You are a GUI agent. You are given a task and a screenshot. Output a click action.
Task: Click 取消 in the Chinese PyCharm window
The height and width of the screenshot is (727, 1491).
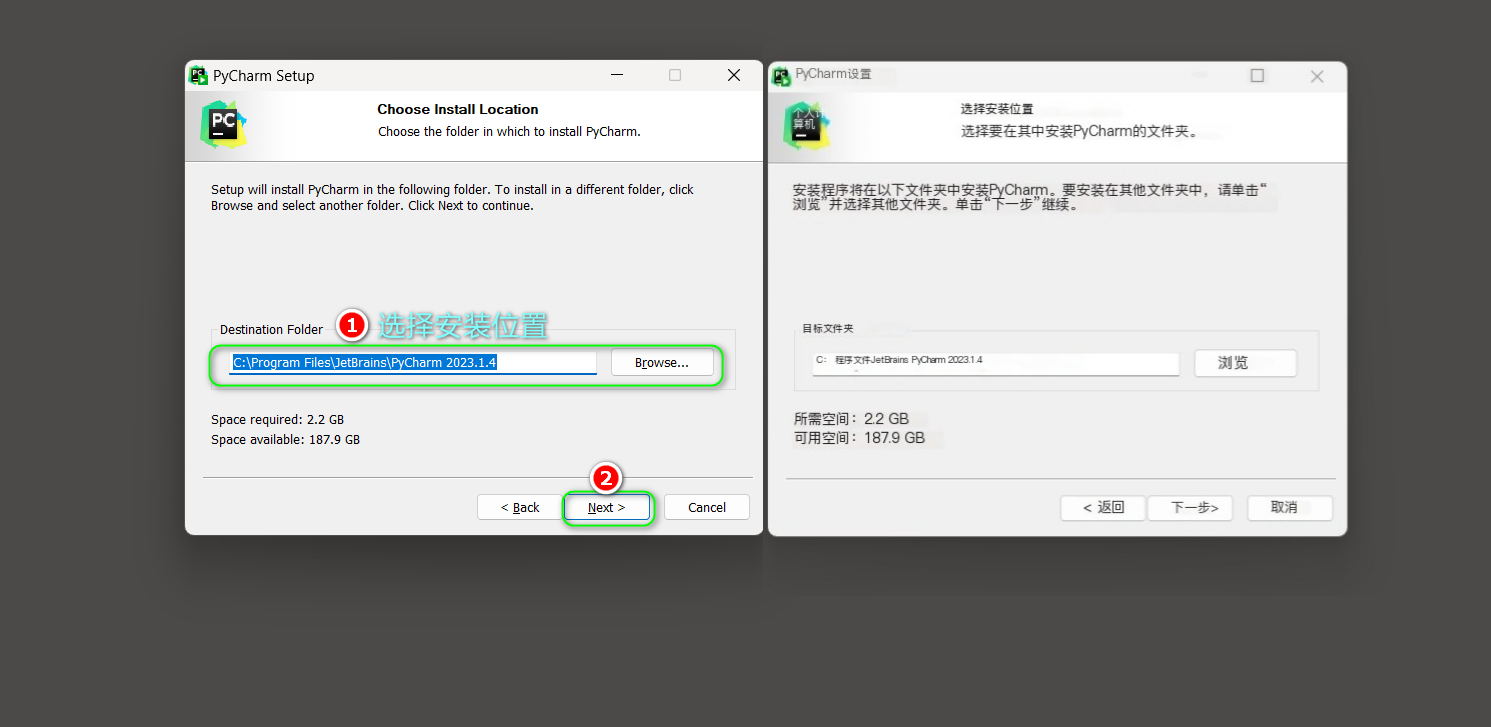1290,508
